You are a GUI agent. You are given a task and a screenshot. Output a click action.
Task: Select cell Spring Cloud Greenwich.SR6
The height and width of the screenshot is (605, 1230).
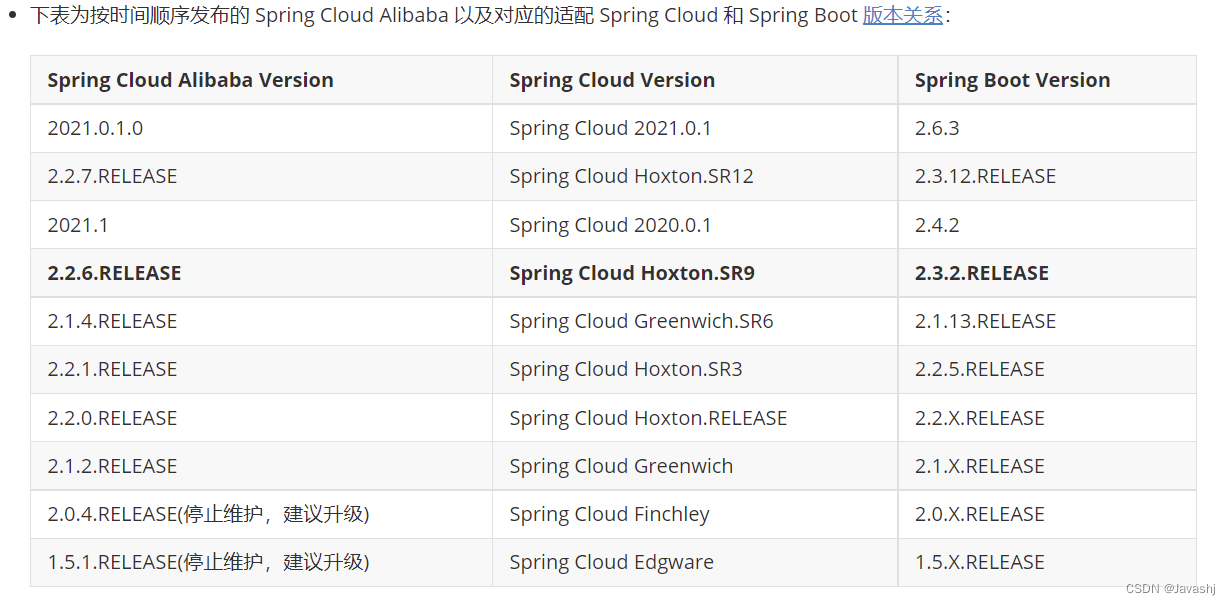click(695, 321)
